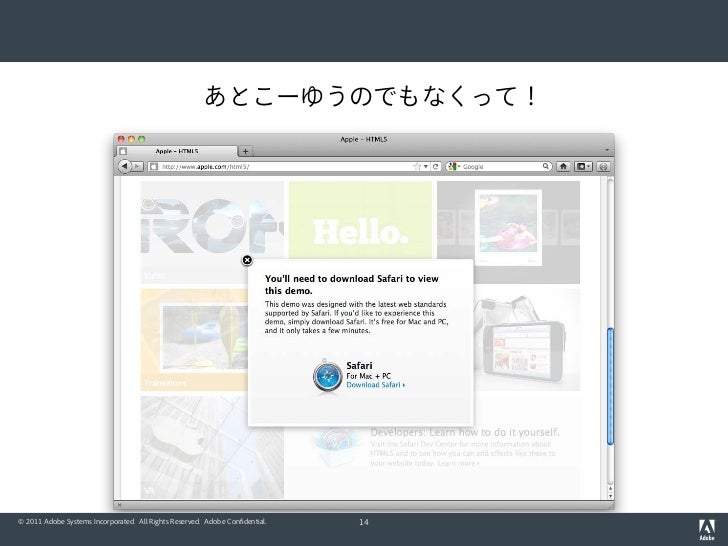Click the Download Safari link

click(x=376, y=385)
